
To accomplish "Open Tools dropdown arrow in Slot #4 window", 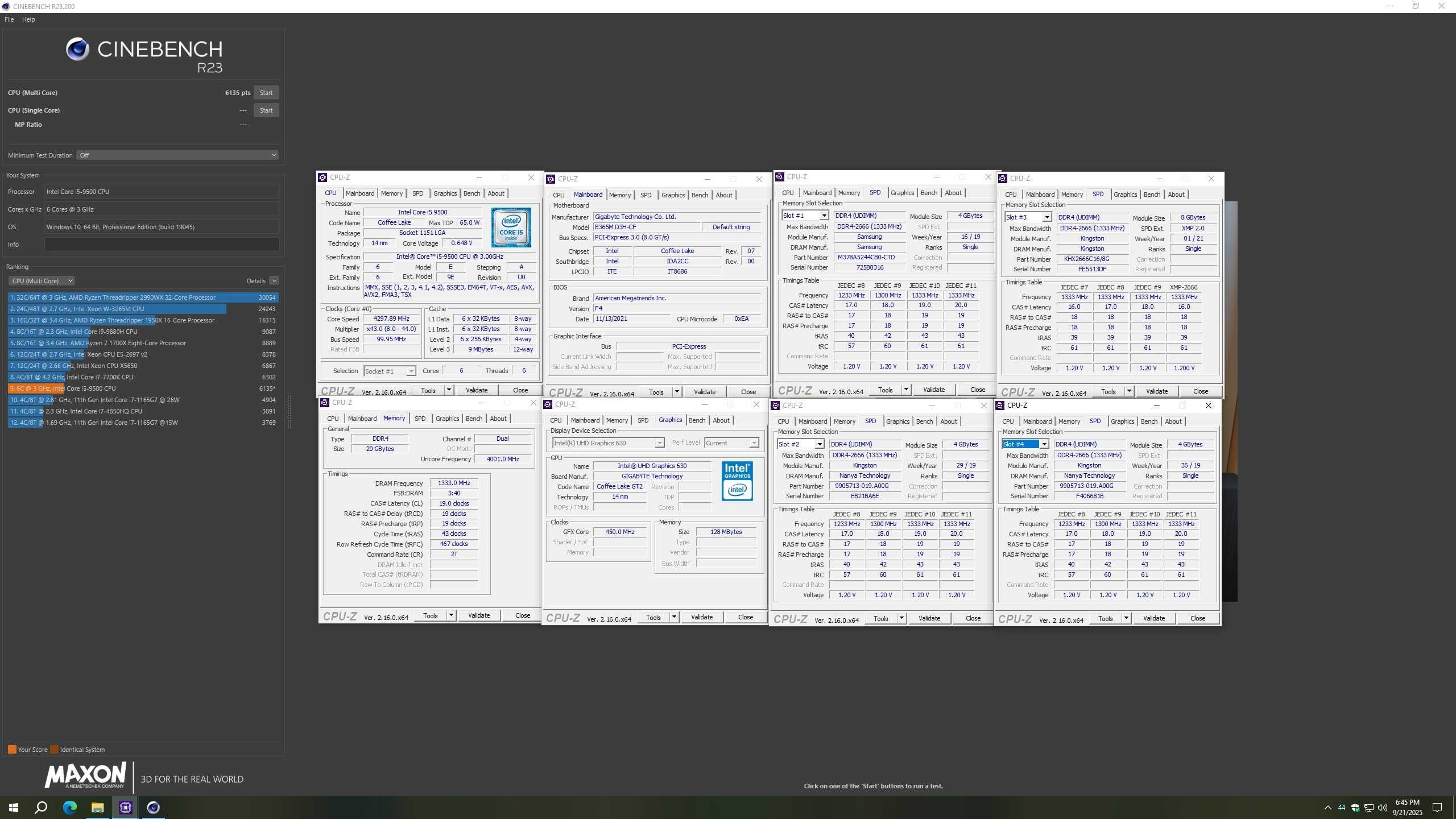I will point(1126,619).
